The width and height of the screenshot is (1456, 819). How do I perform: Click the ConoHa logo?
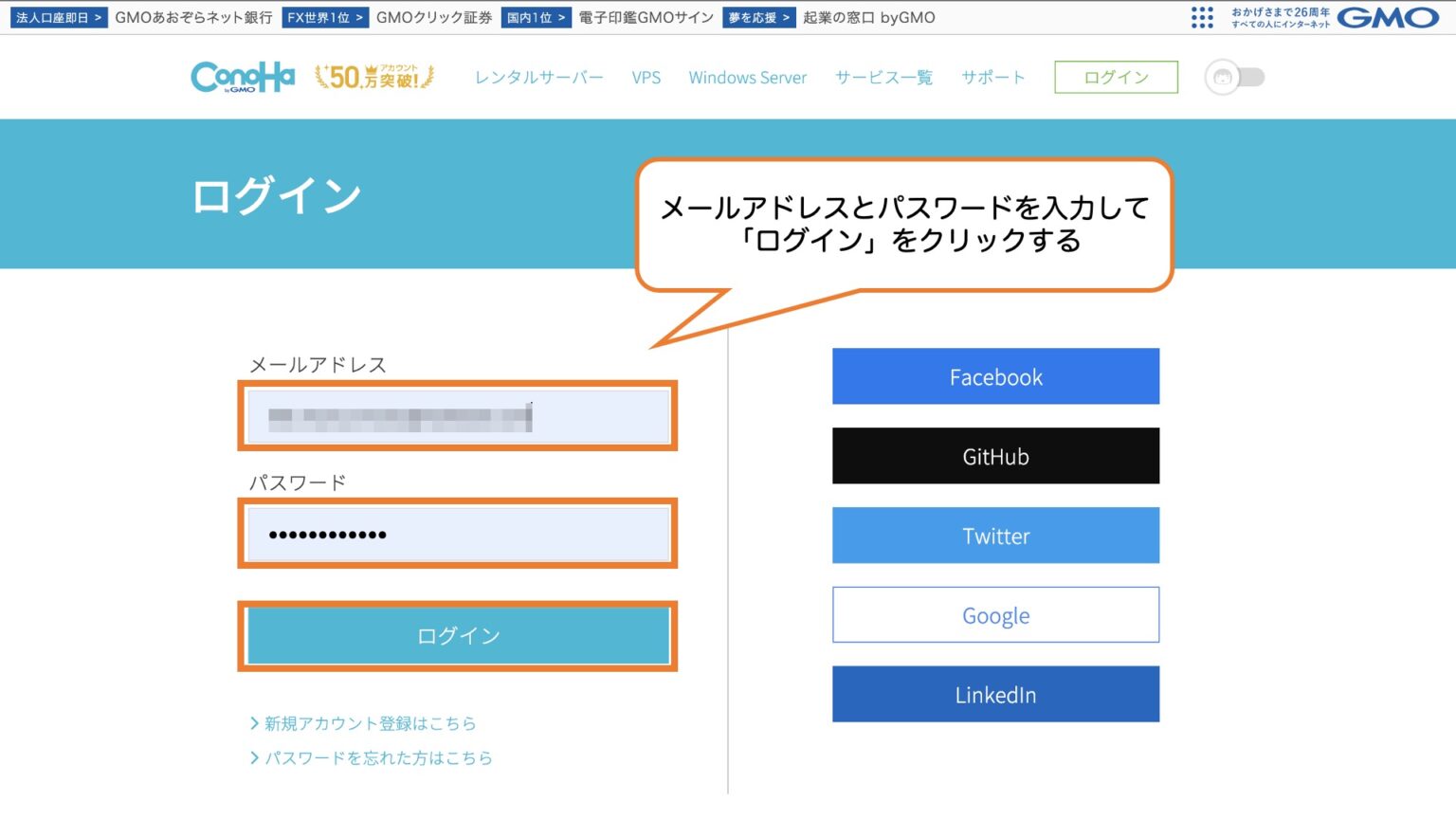click(x=242, y=76)
